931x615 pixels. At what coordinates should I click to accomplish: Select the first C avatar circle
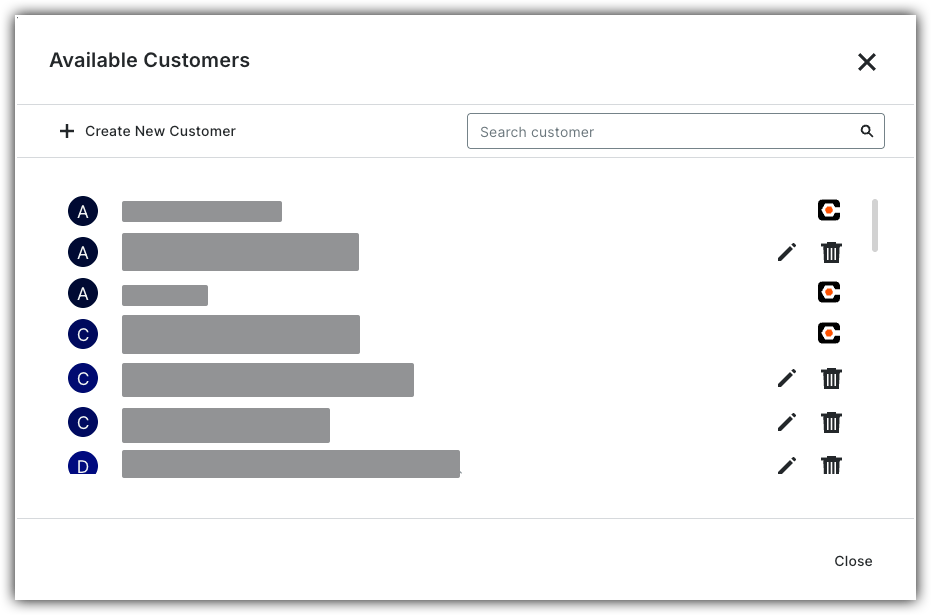coord(83,334)
